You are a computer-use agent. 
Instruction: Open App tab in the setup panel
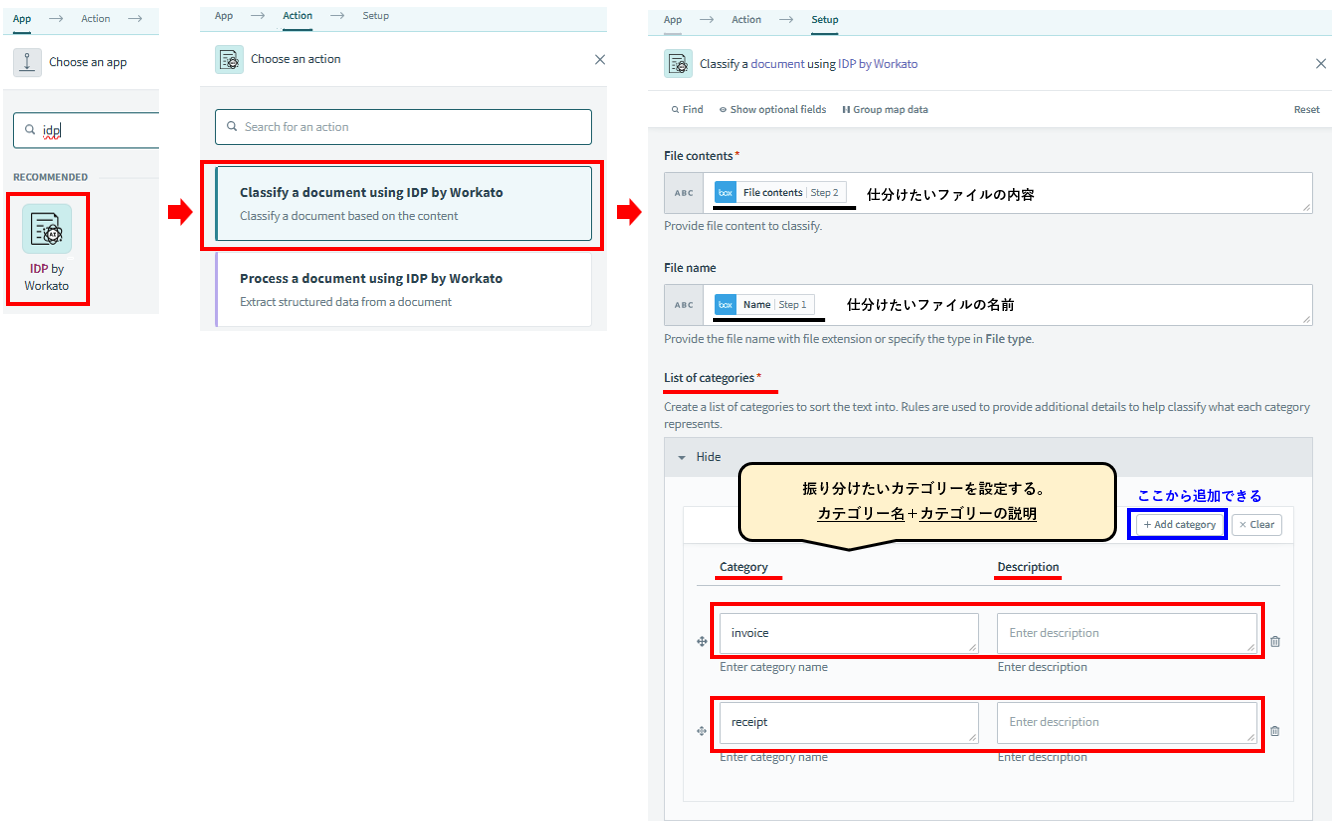(x=673, y=20)
